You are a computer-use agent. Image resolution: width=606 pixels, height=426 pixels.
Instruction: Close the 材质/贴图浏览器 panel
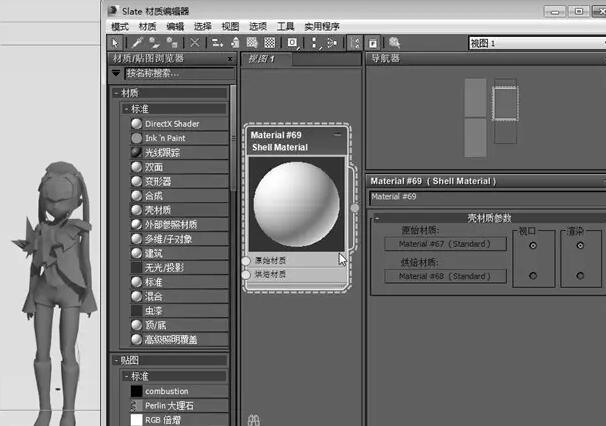pos(230,59)
